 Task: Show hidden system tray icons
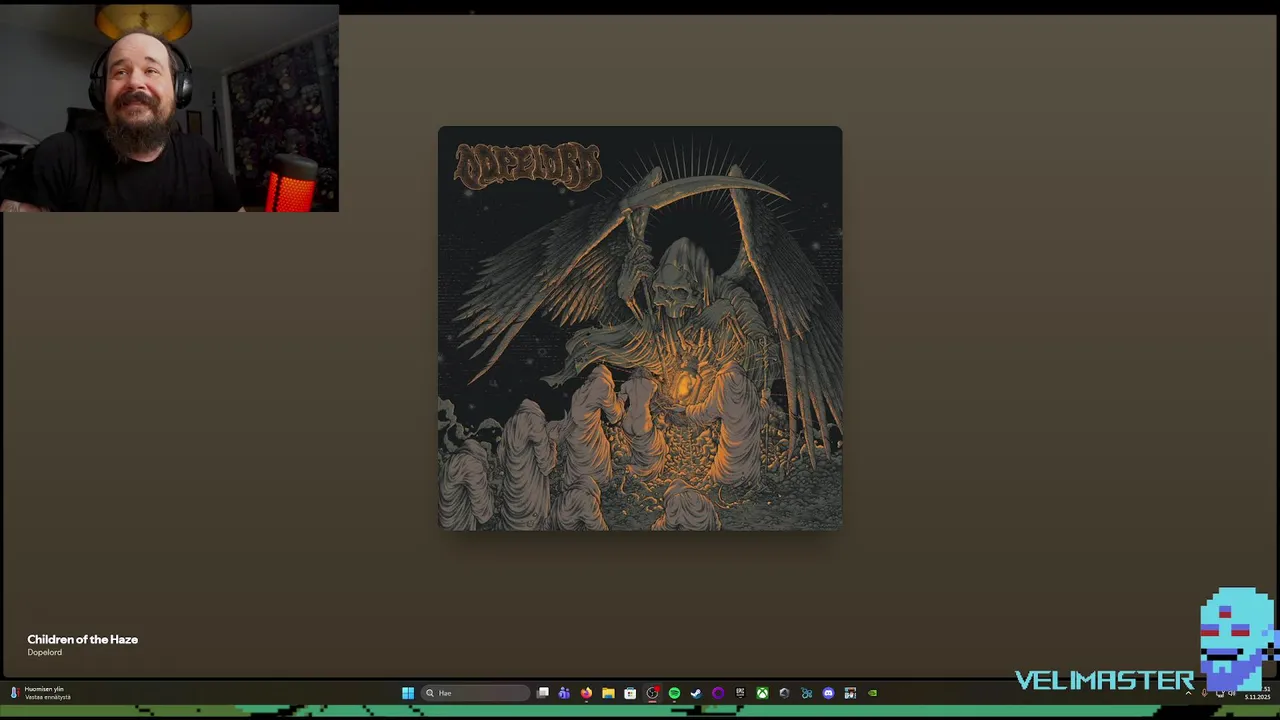click(x=1189, y=693)
